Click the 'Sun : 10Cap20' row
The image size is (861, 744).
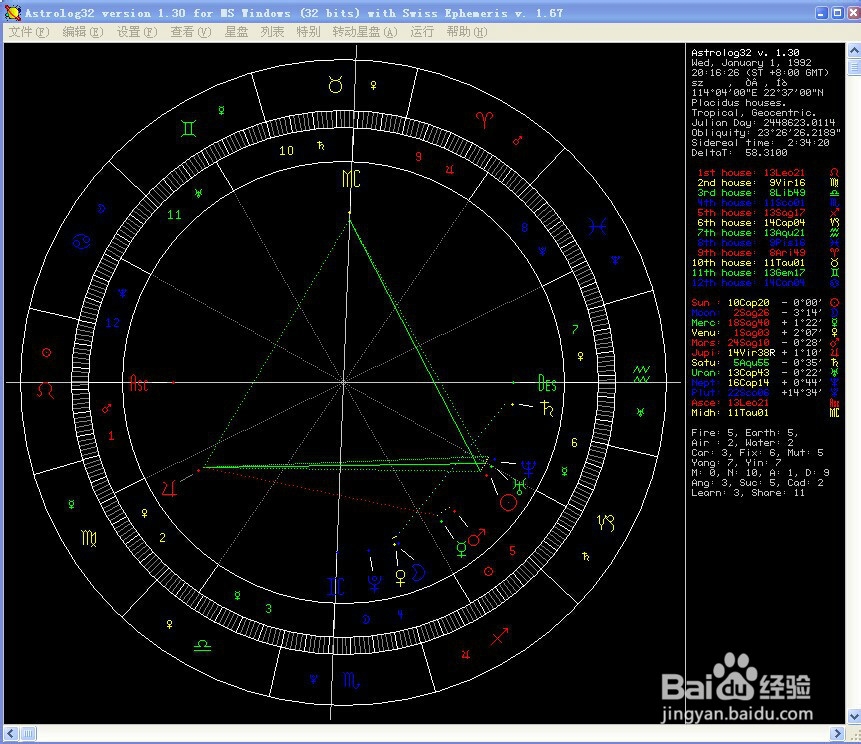point(765,303)
